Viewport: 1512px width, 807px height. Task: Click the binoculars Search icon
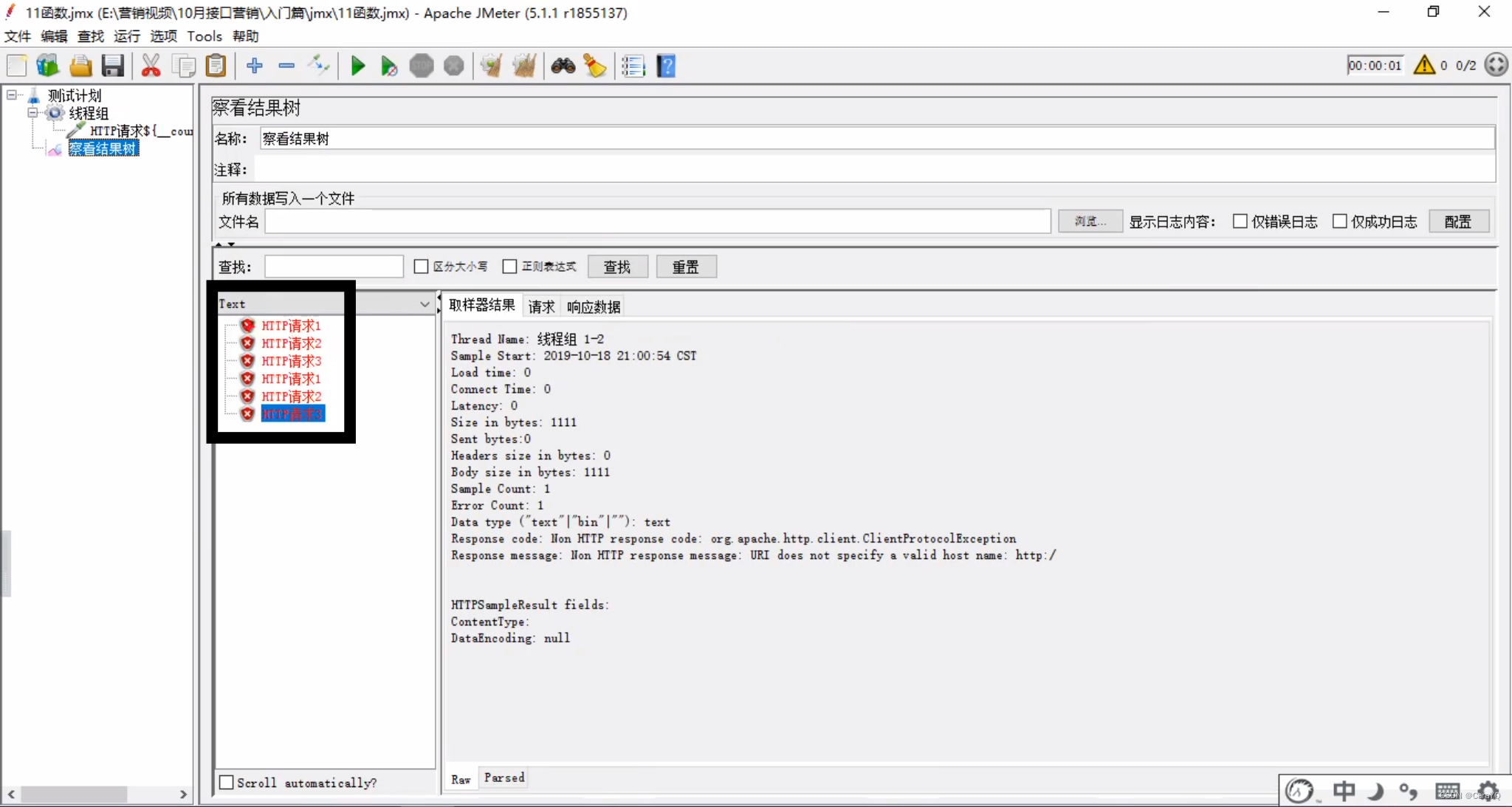click(563, 66)
